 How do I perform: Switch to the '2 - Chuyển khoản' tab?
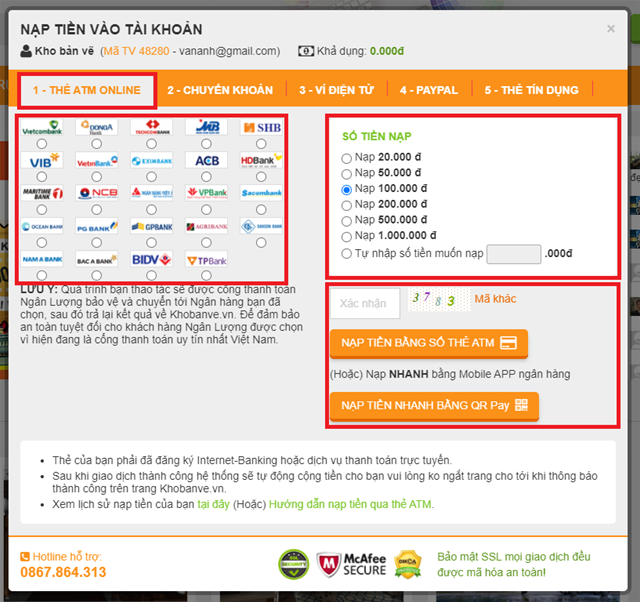[220, 90]
